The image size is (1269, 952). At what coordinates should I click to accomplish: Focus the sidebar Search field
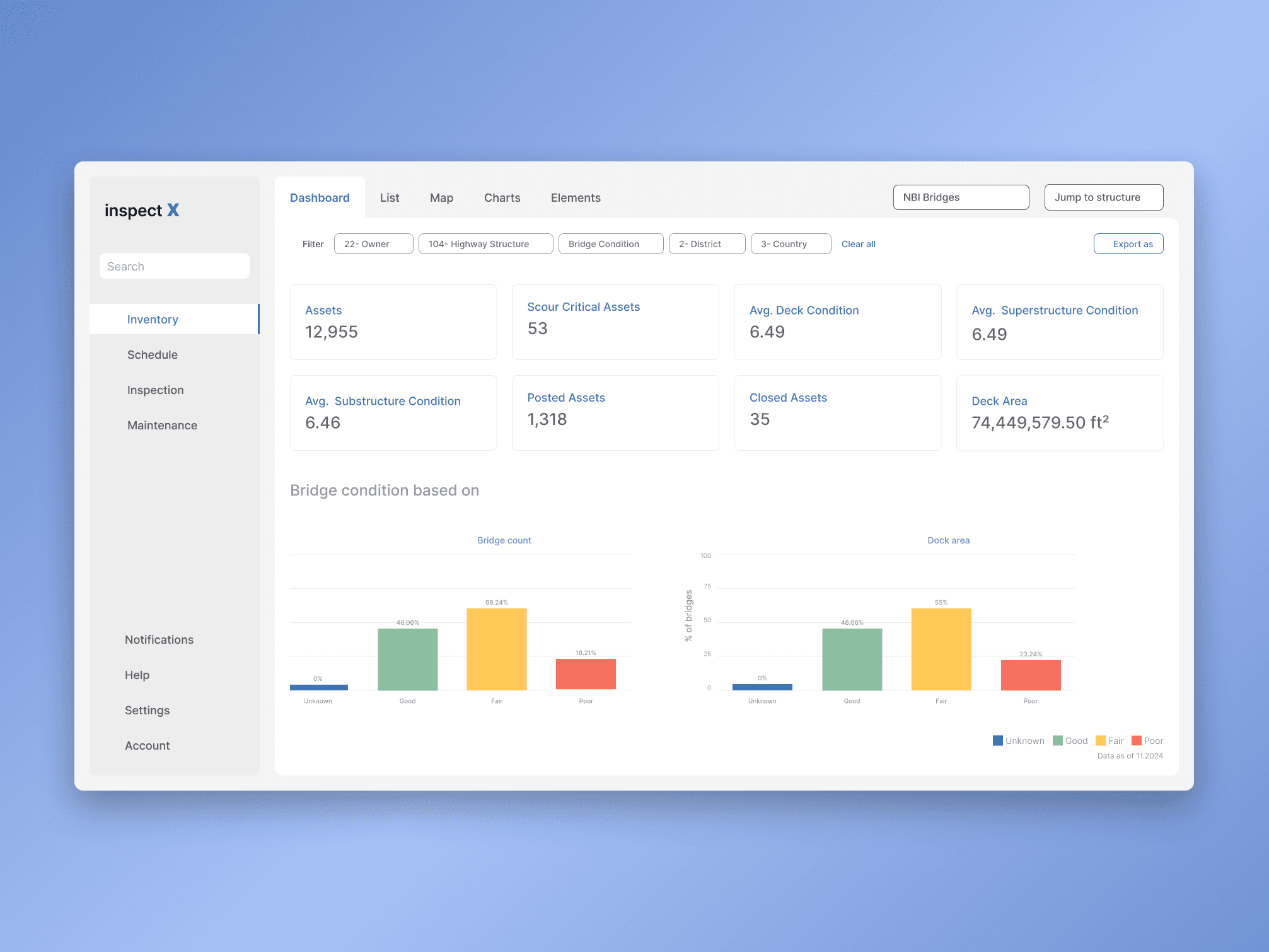click(174, 267)
